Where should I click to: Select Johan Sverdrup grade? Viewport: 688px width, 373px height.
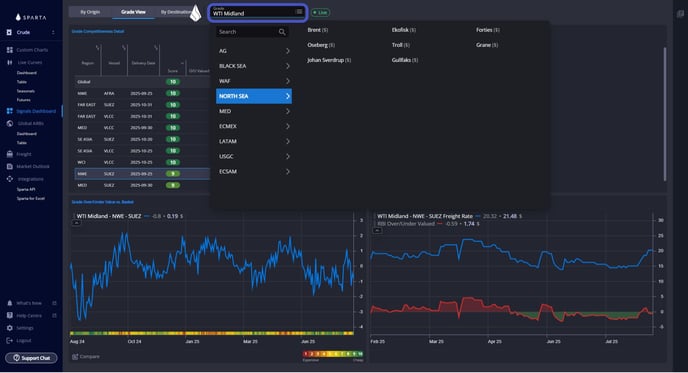[x=329, y=60]
